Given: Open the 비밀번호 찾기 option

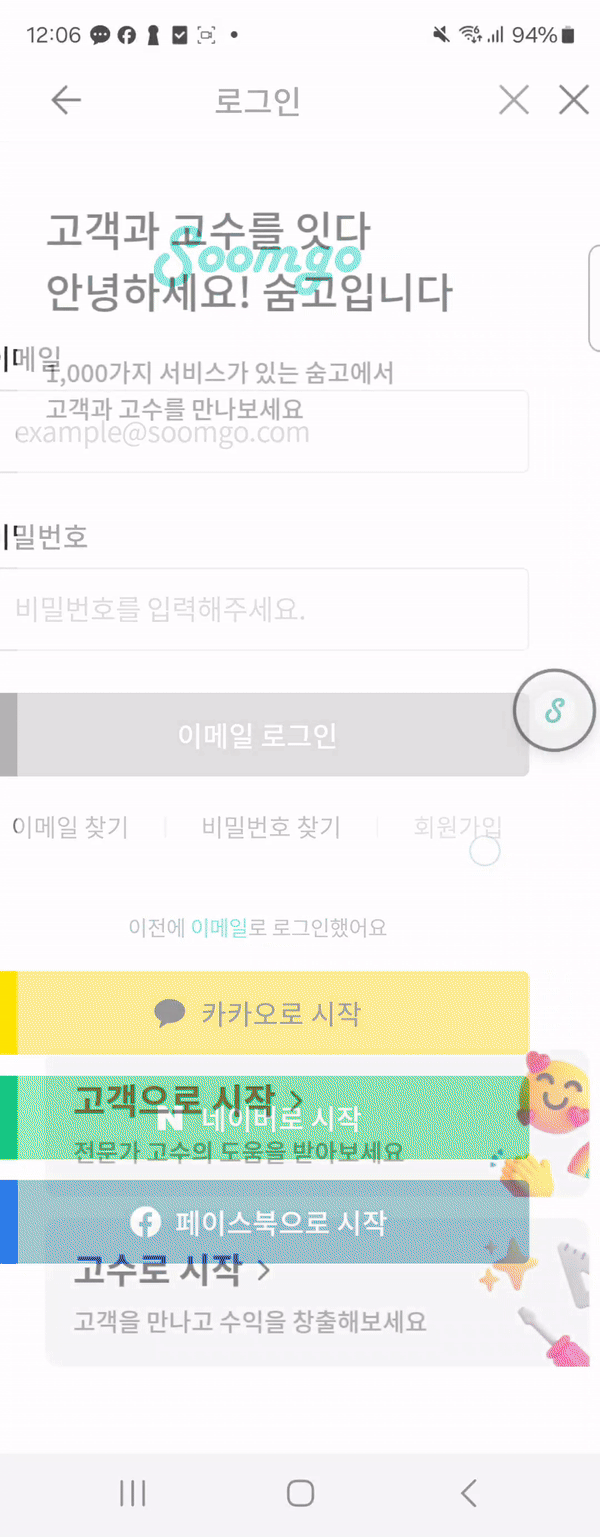Looking at the screenshot, I should pos(271,827).
